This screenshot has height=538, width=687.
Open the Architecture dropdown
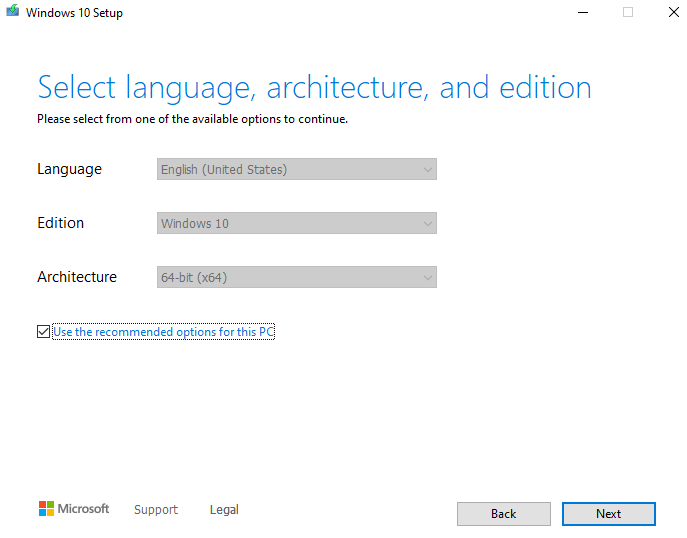[297, 277]
